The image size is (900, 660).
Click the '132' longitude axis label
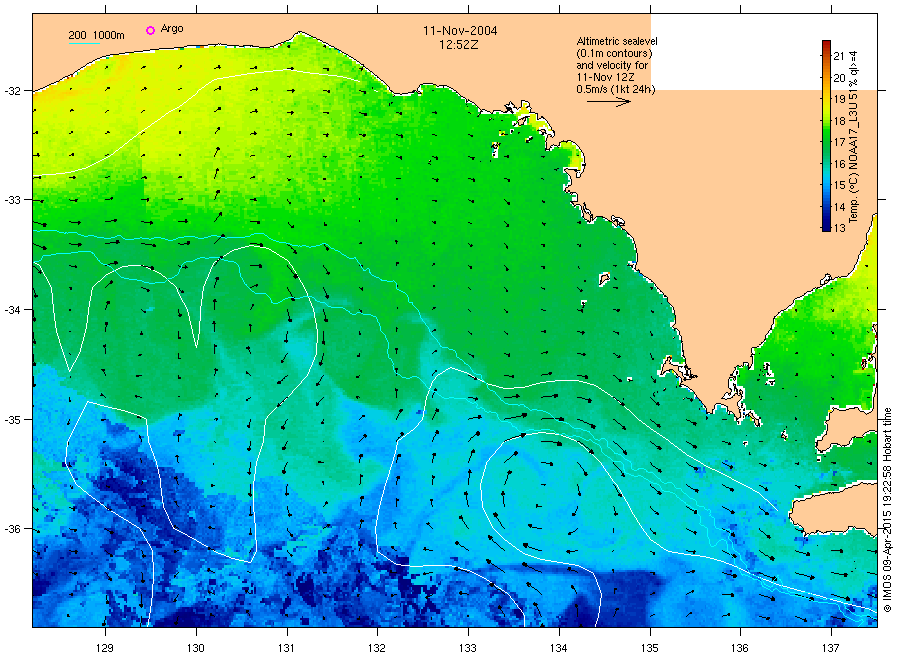(x=377, y=648)
